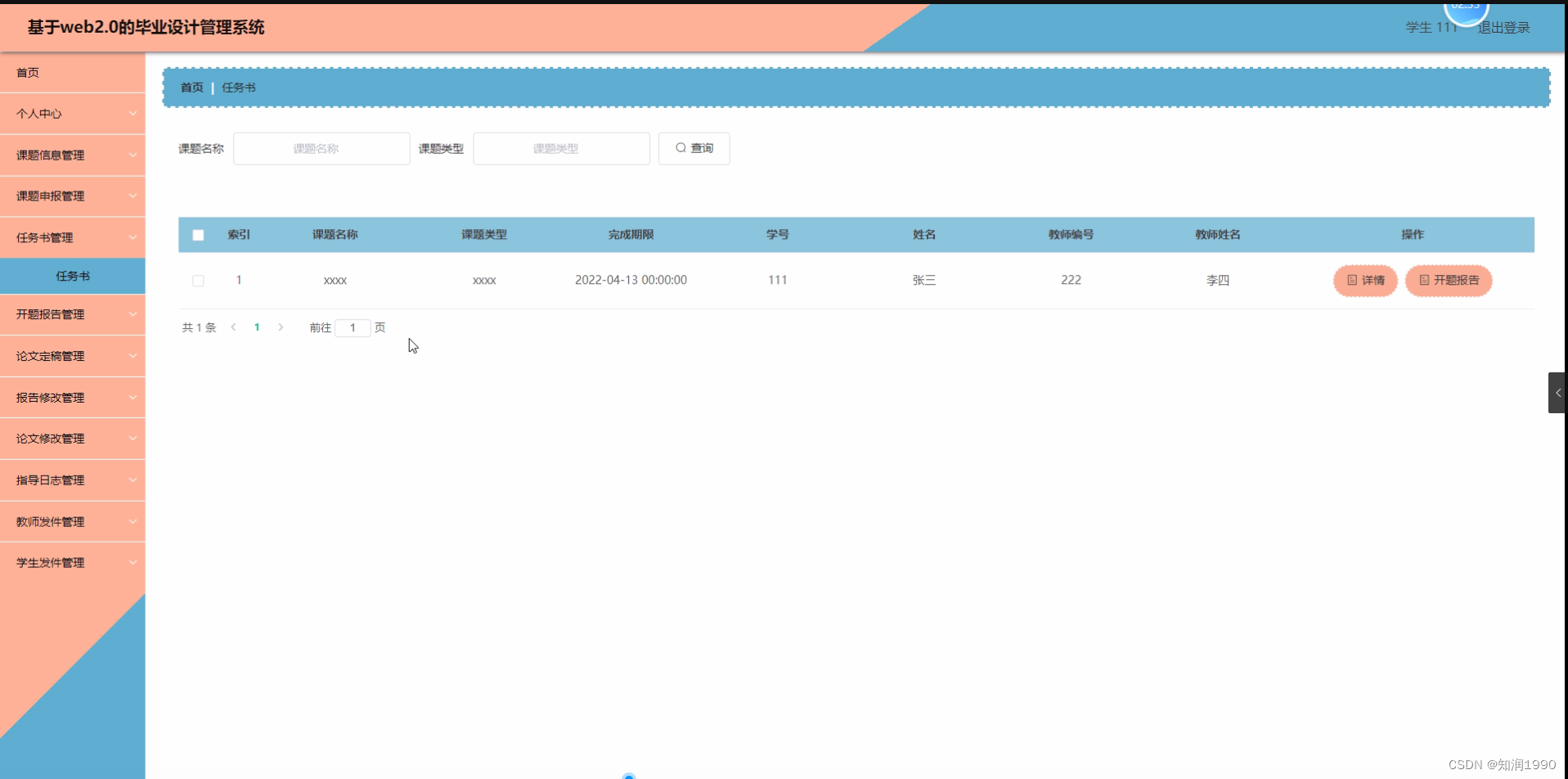Select the 教师发件管理 menu item
1568x779 pixels.
pyautogui.click(x=73, y=521)
